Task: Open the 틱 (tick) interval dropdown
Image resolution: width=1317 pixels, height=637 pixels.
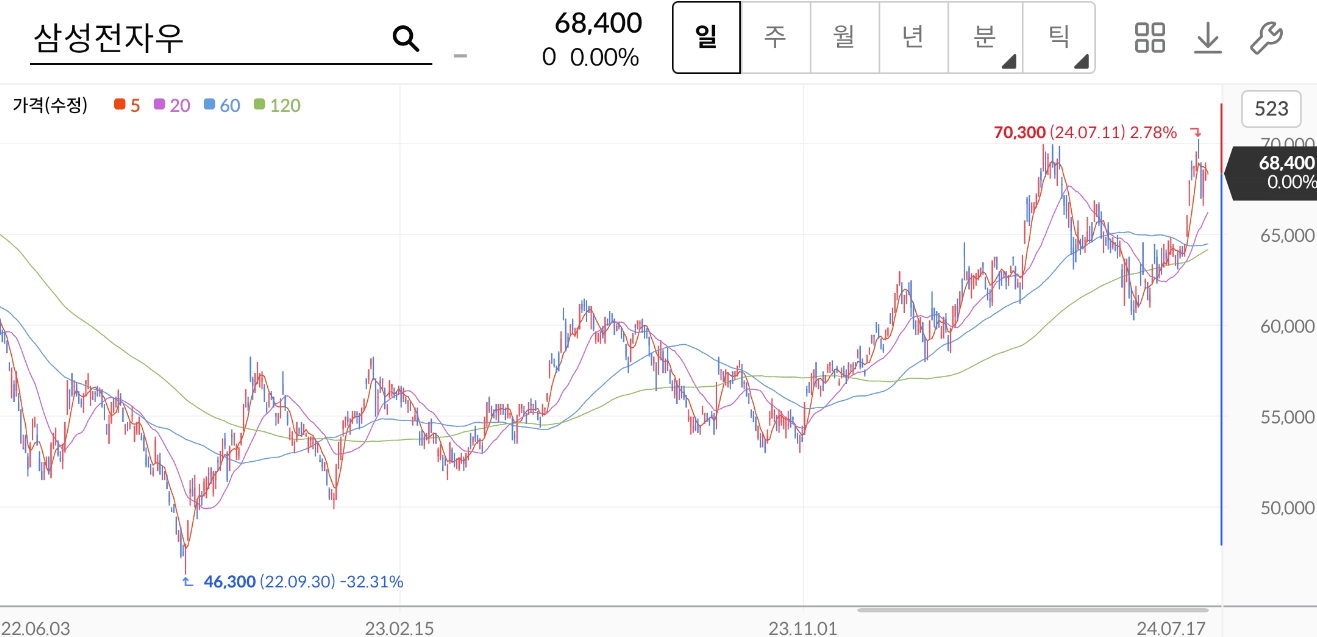Action: (1058, 38)
